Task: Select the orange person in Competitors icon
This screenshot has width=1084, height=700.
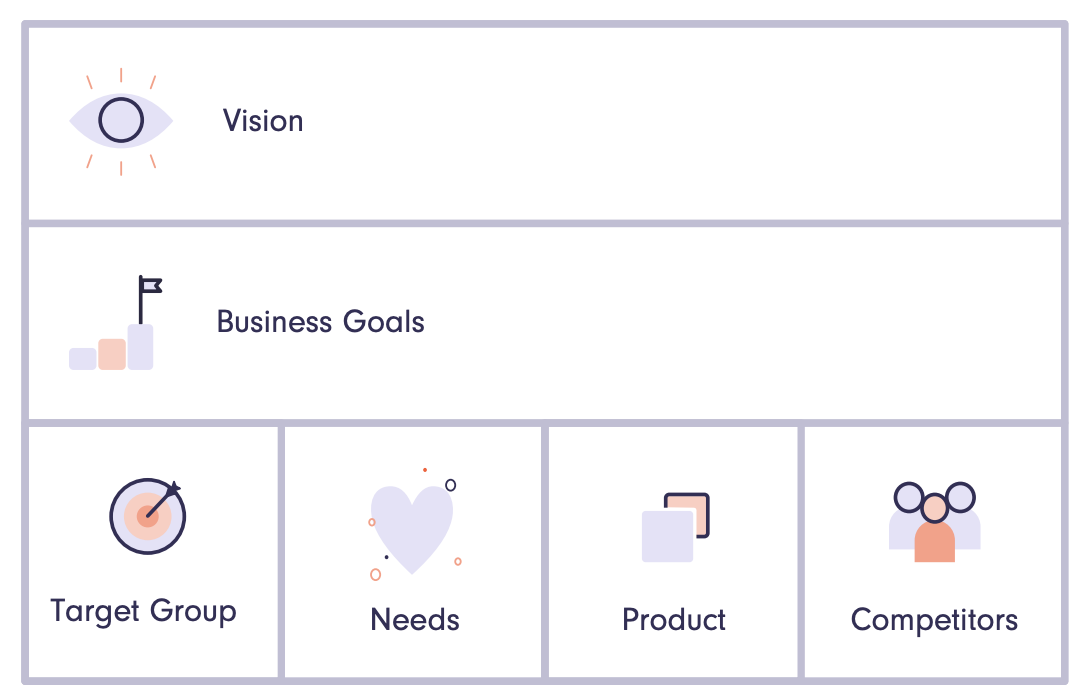Action: [x=935, y=529]
